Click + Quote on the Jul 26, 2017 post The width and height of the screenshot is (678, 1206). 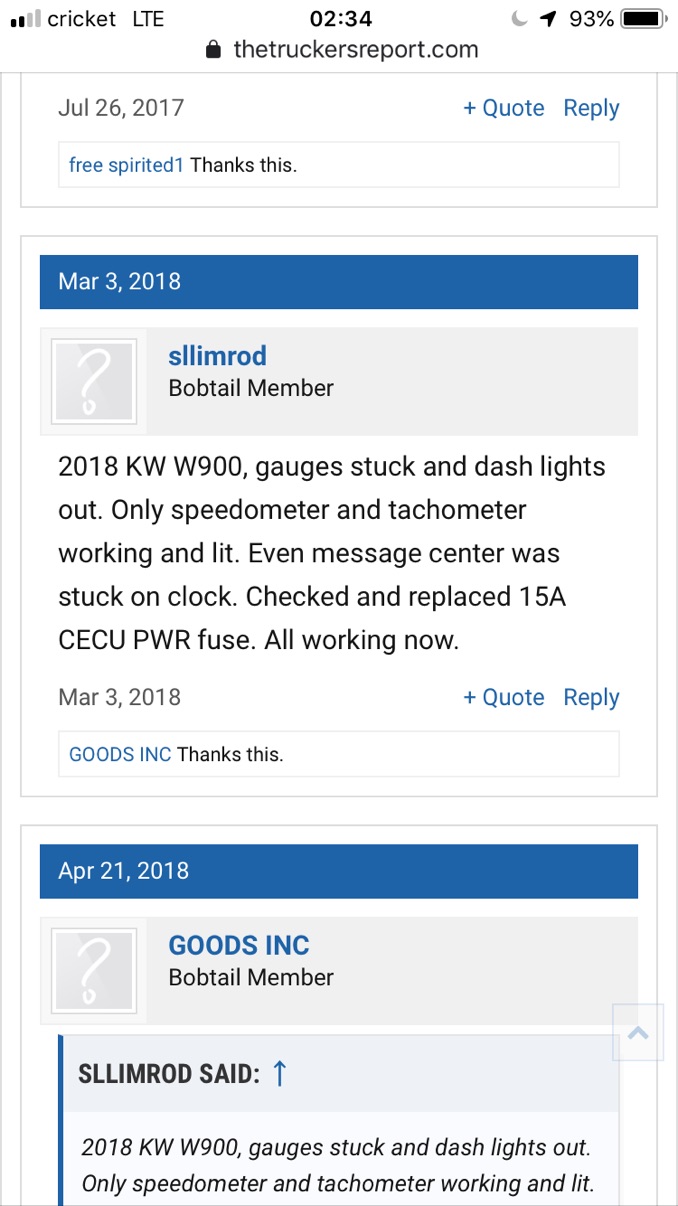pos(503,108)
